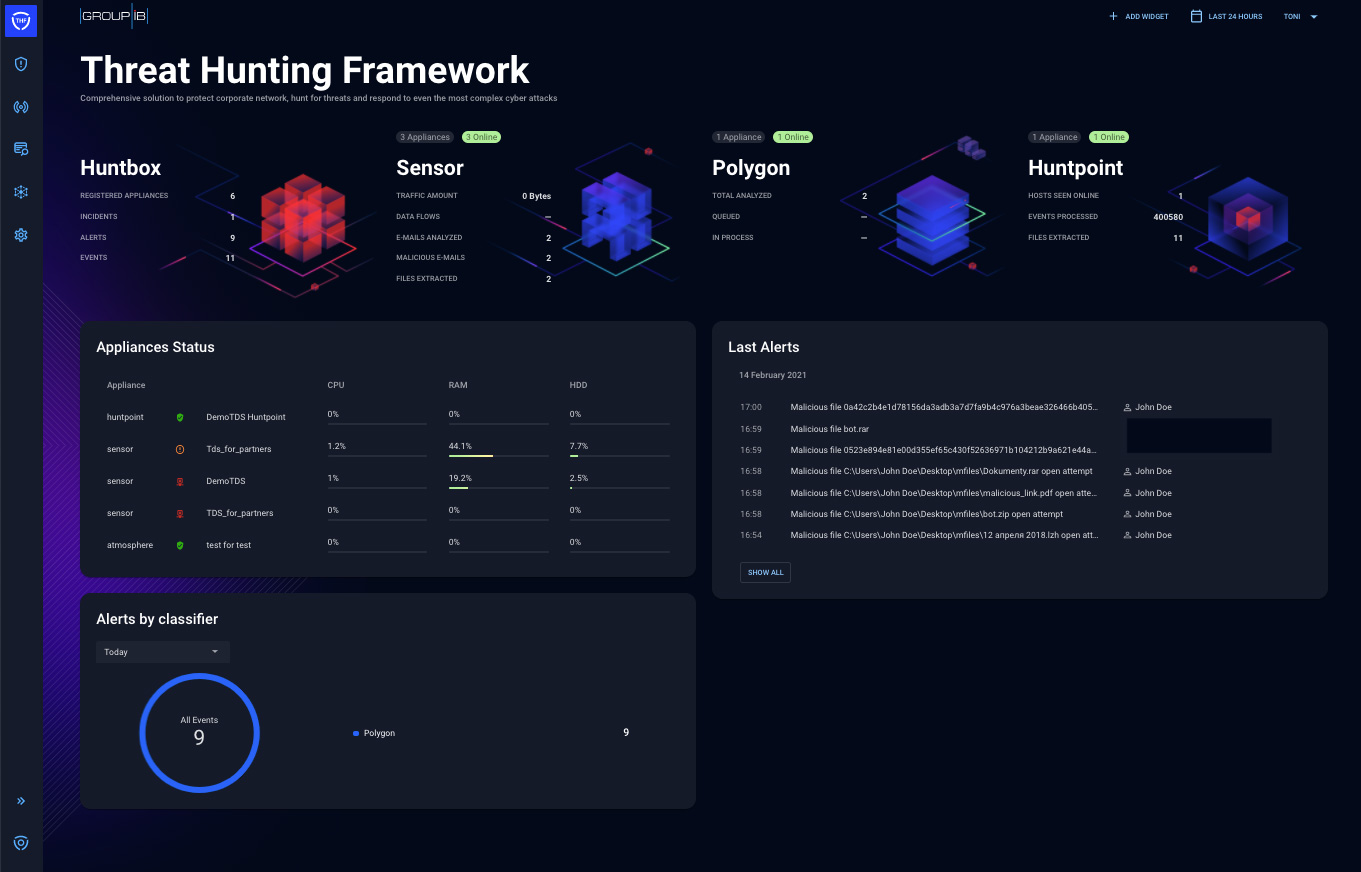Screen dimensions: 1361x872
Task: Open the Last 24 Hours time range picker
Action: pyautogui.click(x=1226, y=17)
